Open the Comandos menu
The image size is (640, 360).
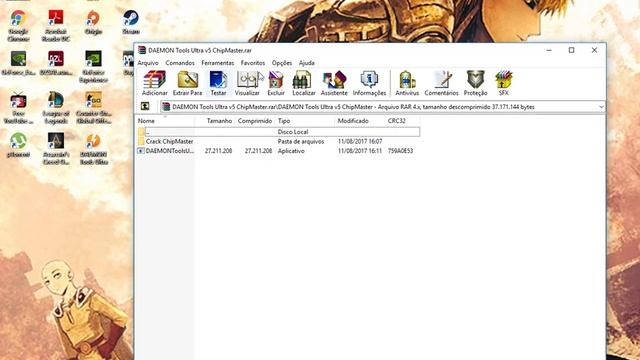pos(180,63)
